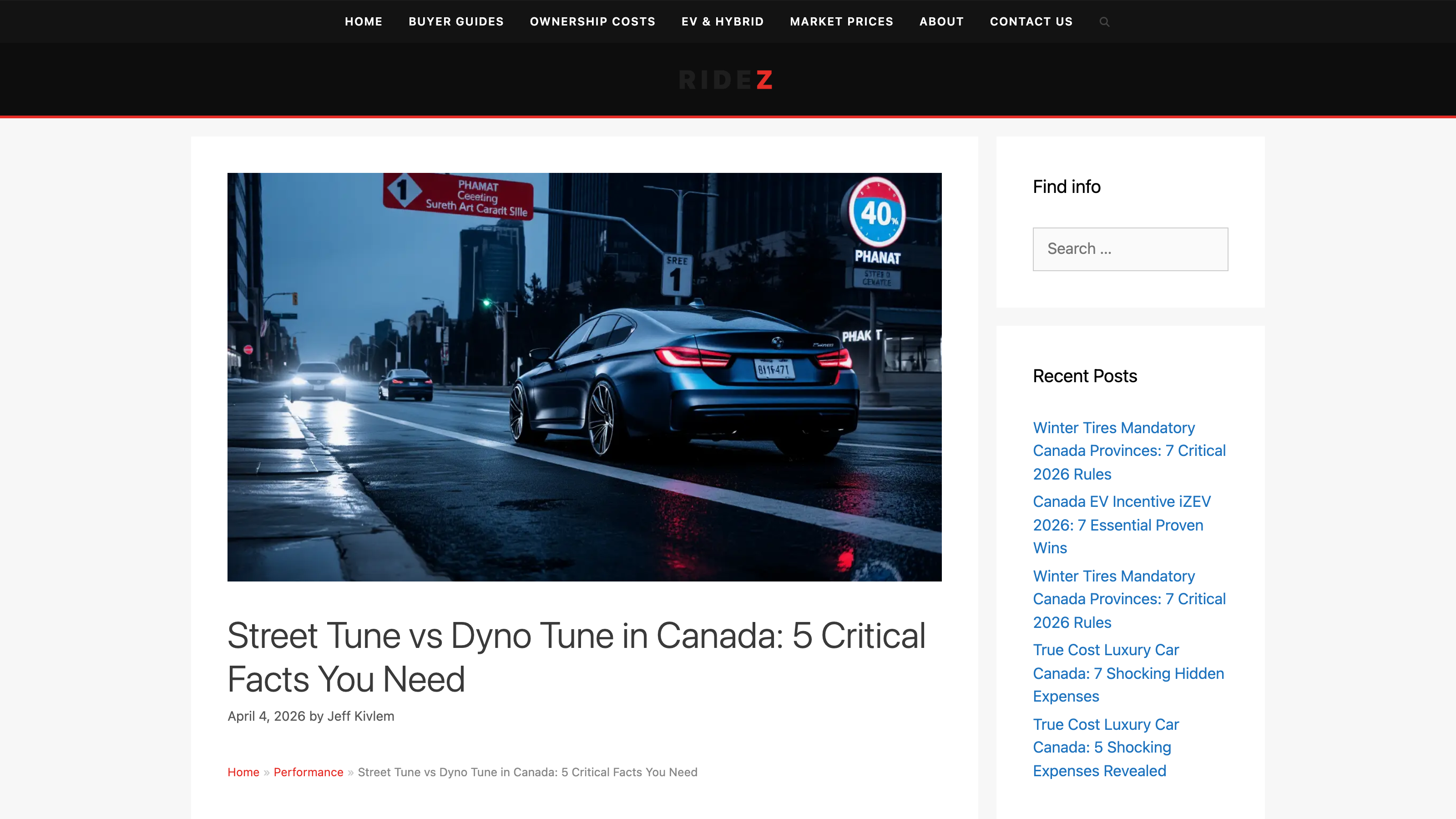Click the RIDEZ site logo
Screen dimensions: 1456x819
(726, 80)
